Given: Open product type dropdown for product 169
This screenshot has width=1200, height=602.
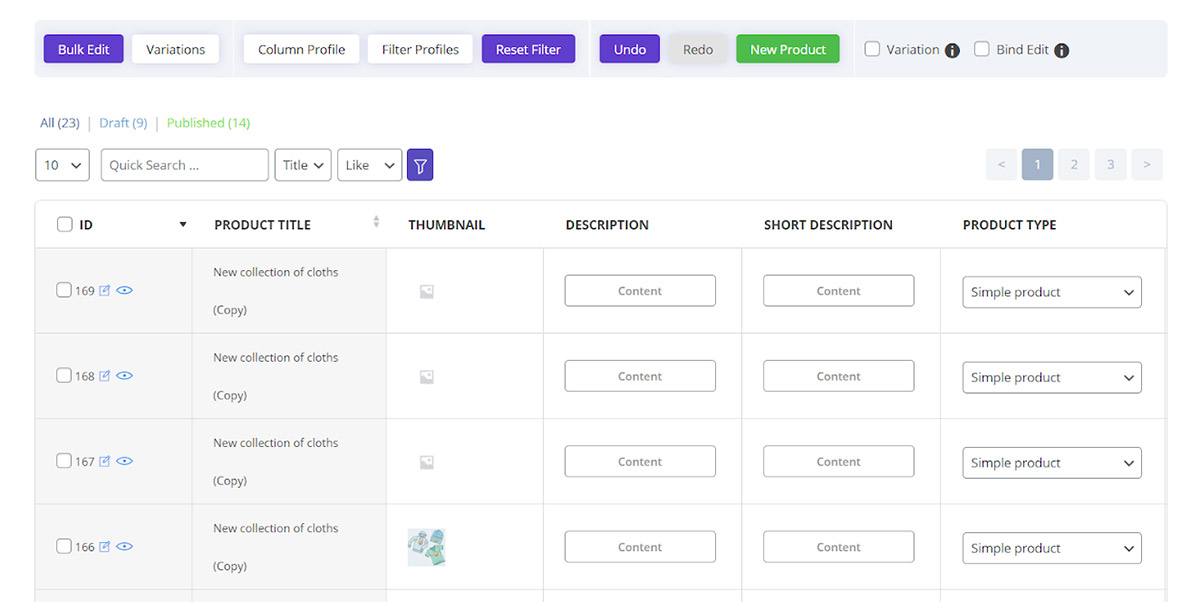Looking at the screenshot, I should pos(1052,292).
